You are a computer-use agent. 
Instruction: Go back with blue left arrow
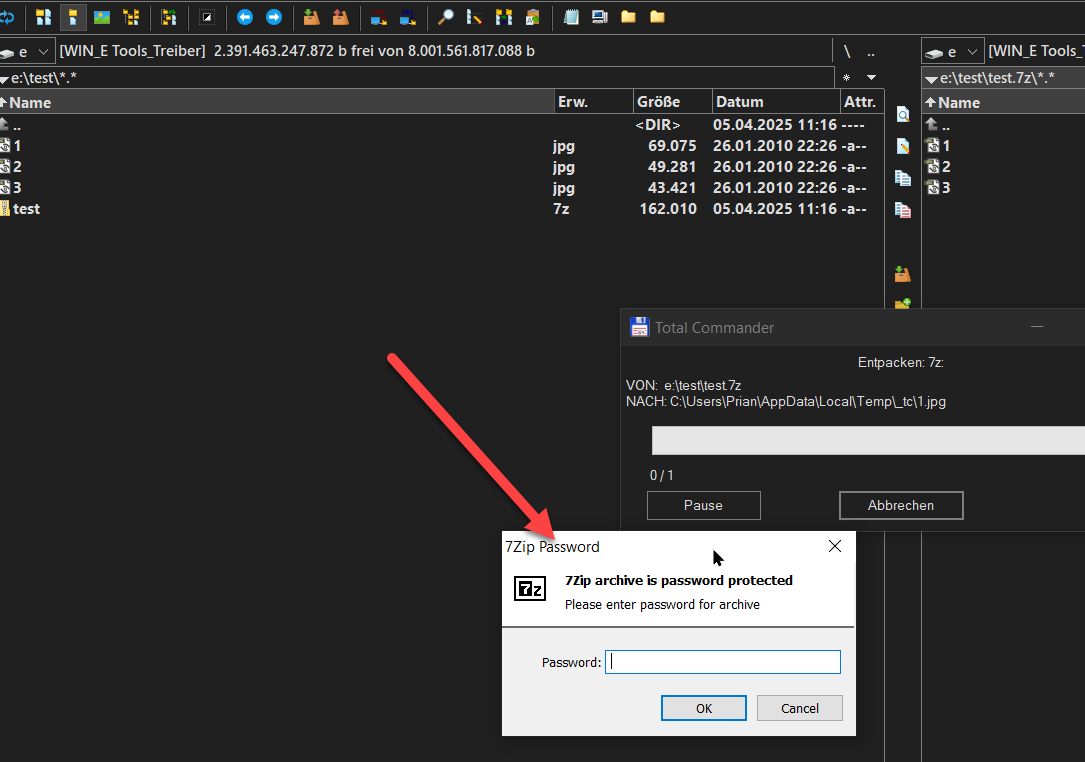point(245,17)
